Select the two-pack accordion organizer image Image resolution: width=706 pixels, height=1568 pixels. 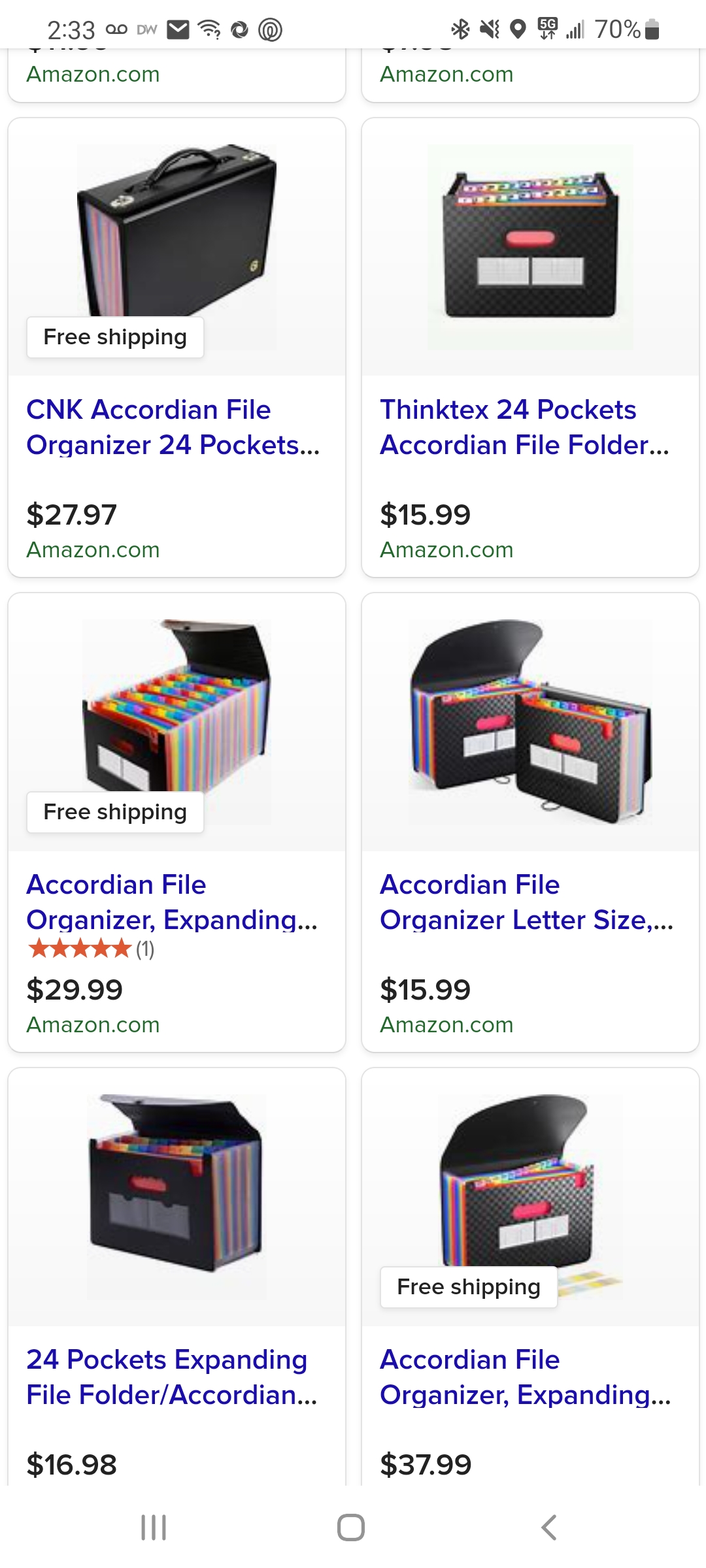pyautogui.click(x=530, y=722)
